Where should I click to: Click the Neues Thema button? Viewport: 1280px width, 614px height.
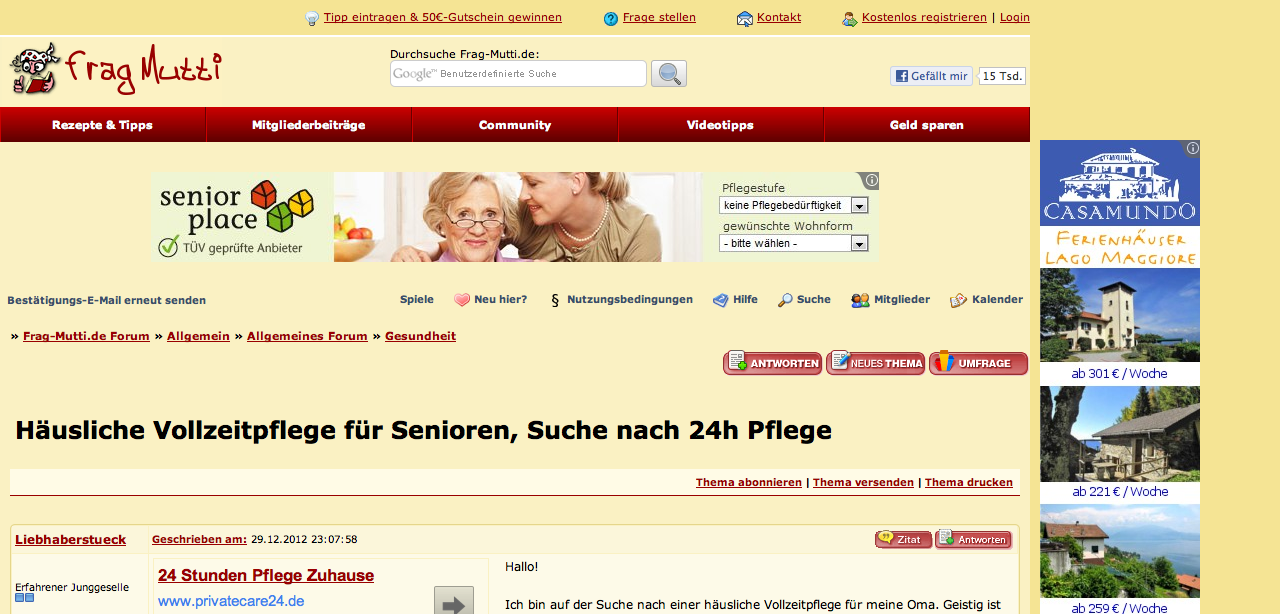point(875,363)
